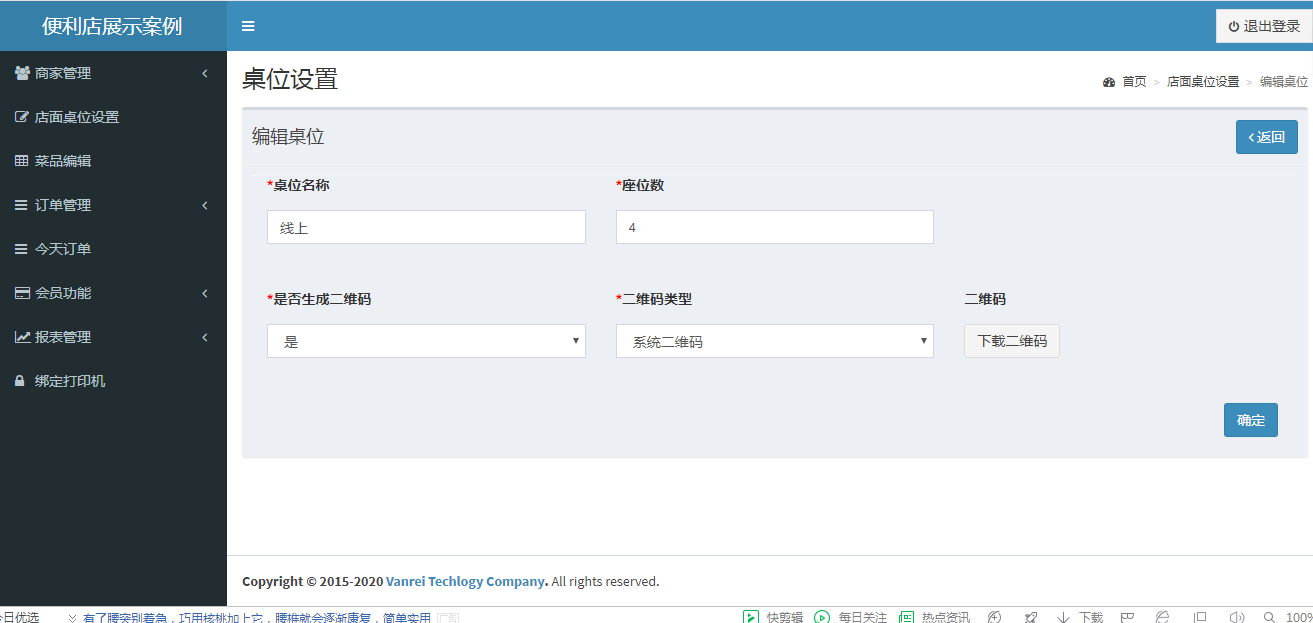Click the dashboard icon beside 首页 breadcrumb
The width and height of the screenshot is (1313, 623).
(x=1109, y=82)
